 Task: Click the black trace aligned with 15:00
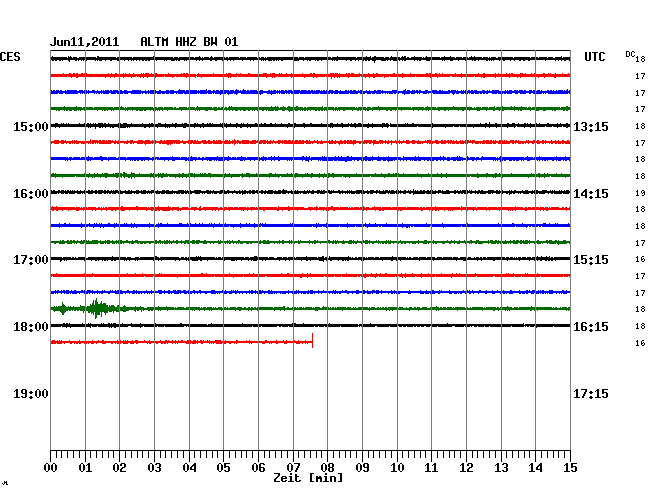tap(310, 125)
